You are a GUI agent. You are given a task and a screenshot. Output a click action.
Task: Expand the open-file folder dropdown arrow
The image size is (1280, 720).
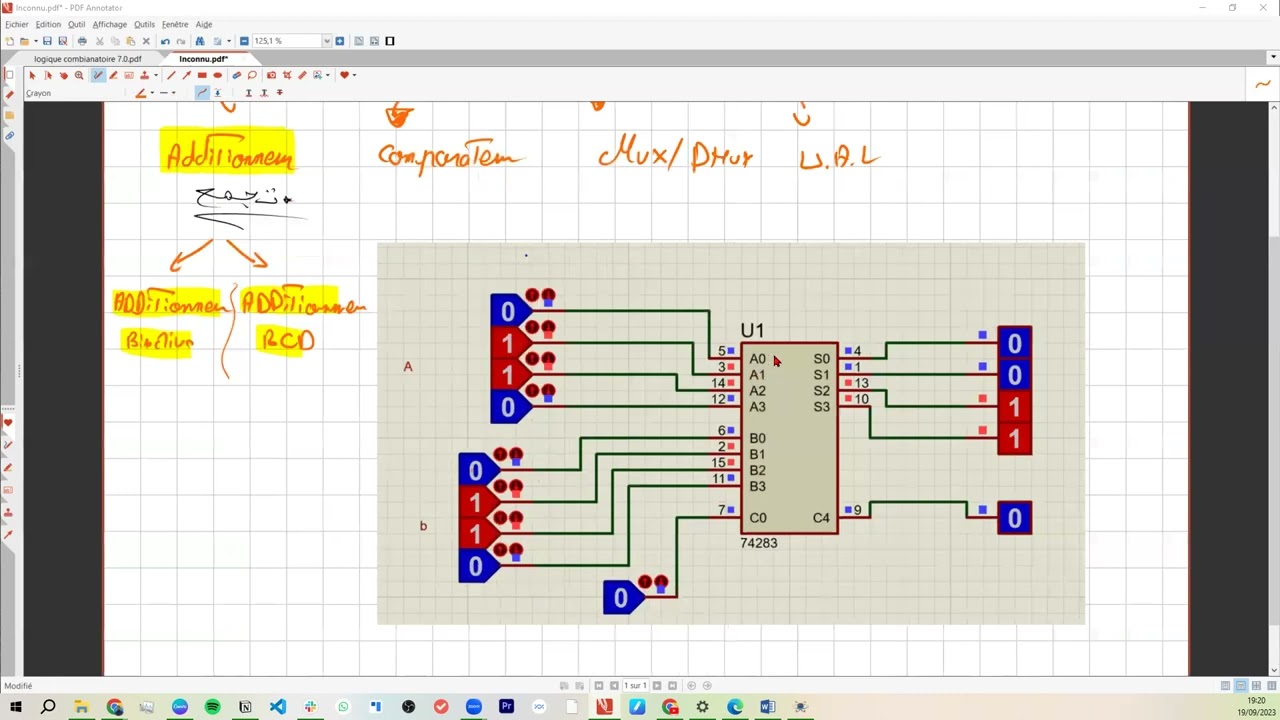pos(35,41)
